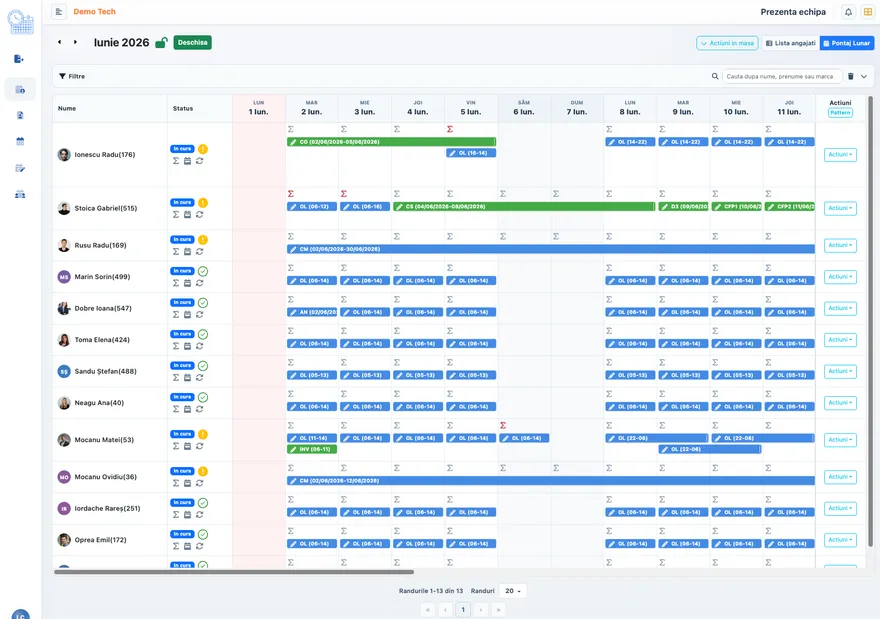Click calendar icon in Stoica Gabriel status

point(187,214)
